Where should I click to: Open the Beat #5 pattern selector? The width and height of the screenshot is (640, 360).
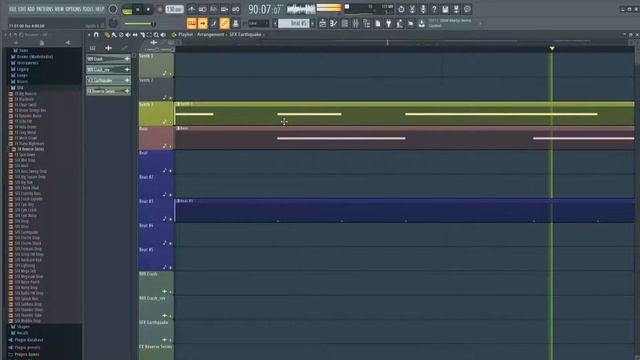294,24
